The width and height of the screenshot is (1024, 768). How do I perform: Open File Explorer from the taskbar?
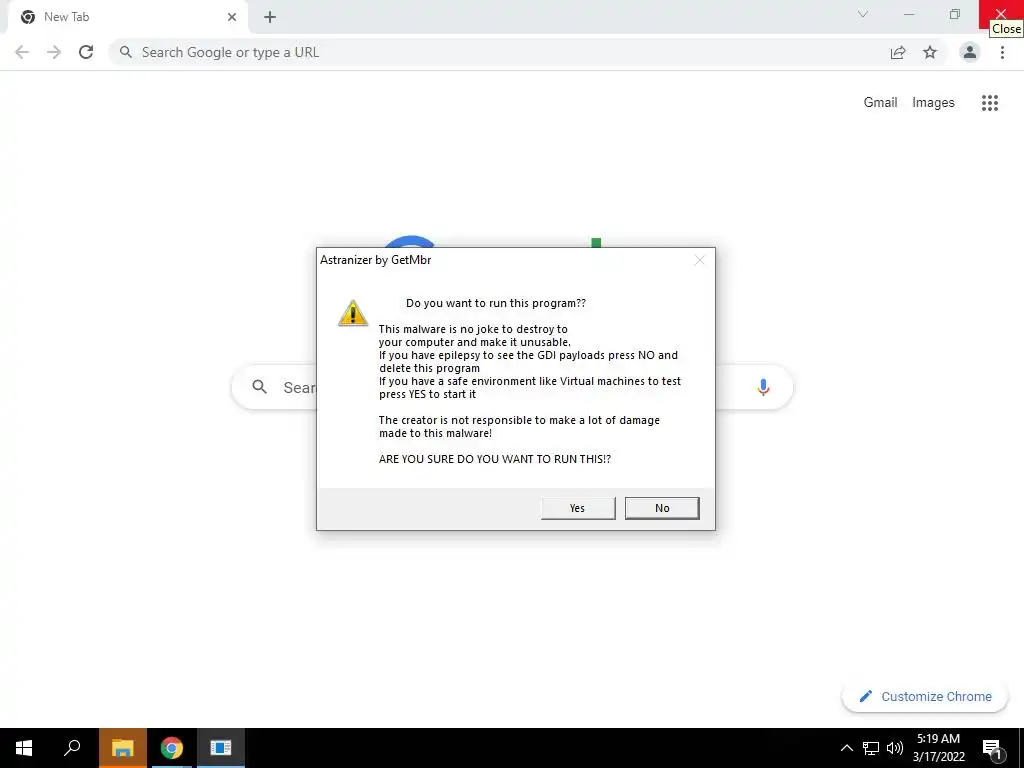pos(122,748)
